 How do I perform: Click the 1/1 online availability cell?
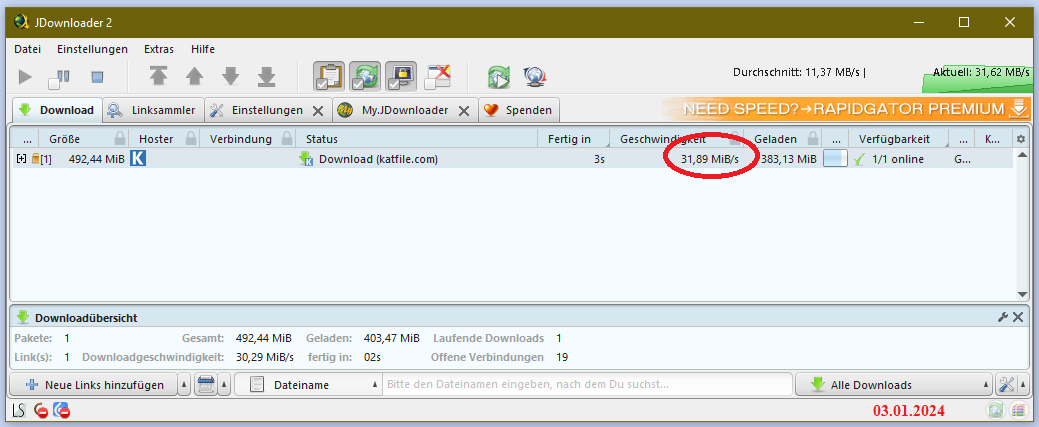[x=897, y=159]
